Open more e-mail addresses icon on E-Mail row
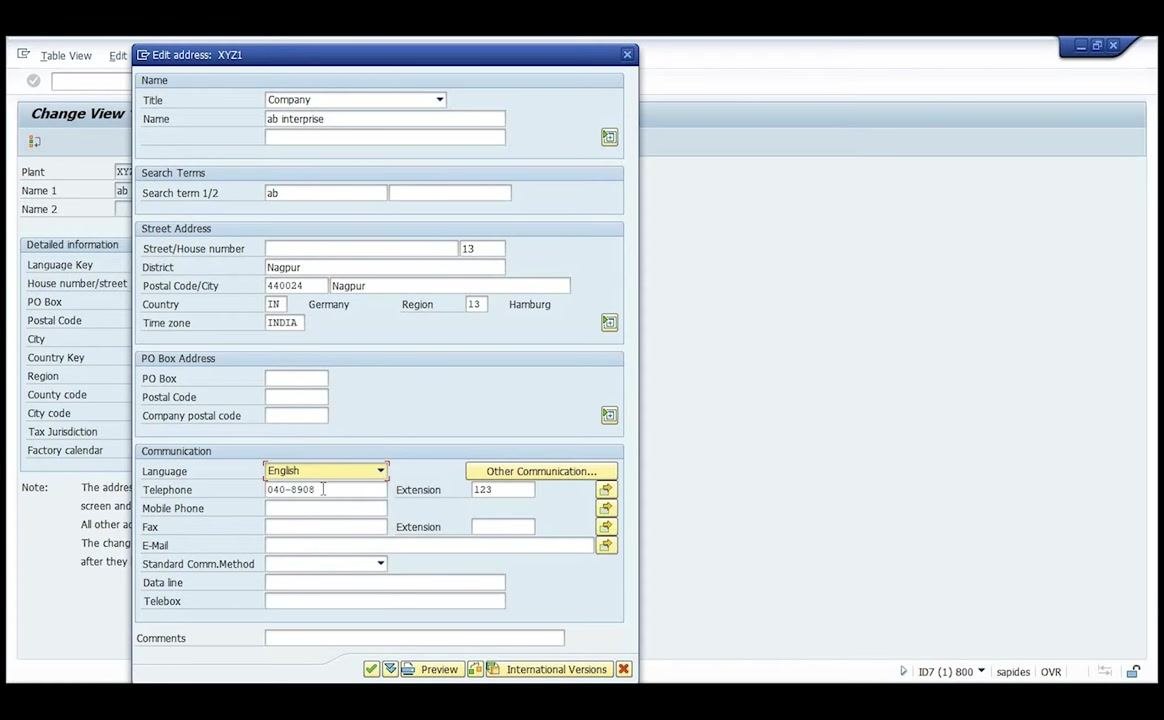1164x720 pixels. (x=606, y=546)
